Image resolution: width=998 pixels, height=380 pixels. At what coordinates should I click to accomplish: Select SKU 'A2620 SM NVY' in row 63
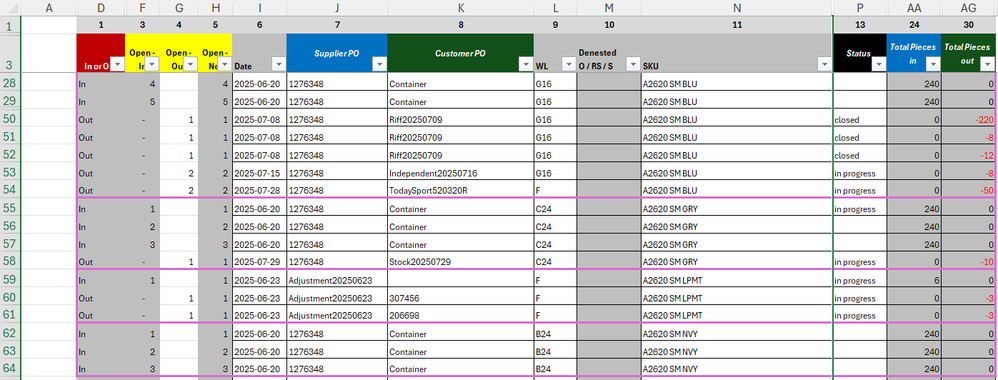point(737,351)
